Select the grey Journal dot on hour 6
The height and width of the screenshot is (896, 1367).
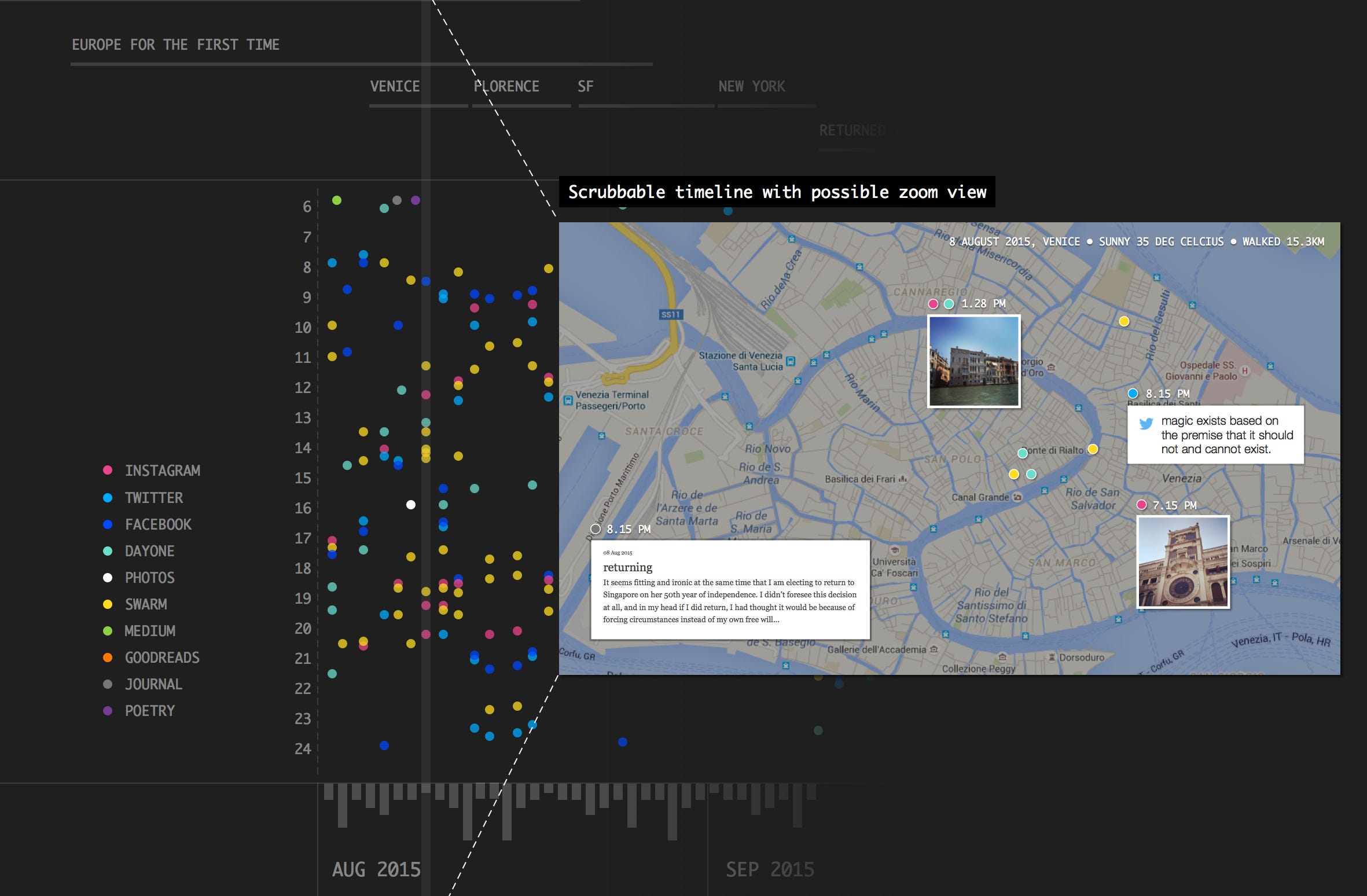pyautogui.click(x=397, y=200)
